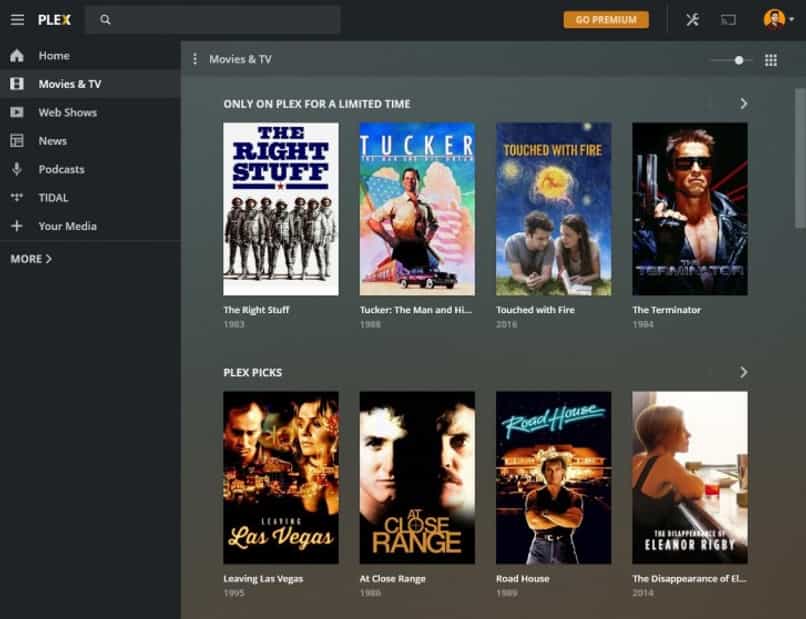Click the vertical scrollbar thumb
806x619 pixels.
click(800, 158)
